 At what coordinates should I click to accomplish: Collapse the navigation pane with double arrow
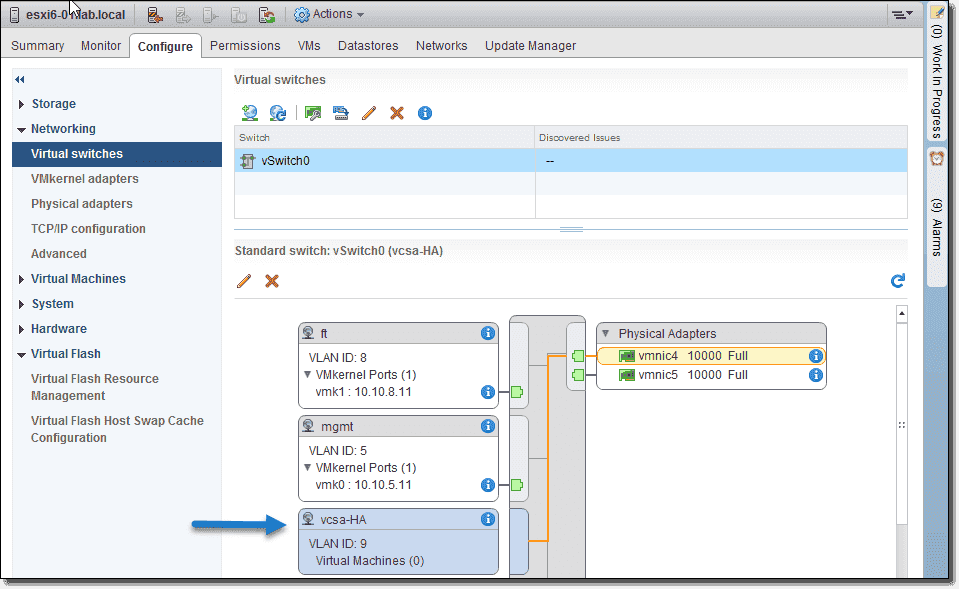point(20,80)
